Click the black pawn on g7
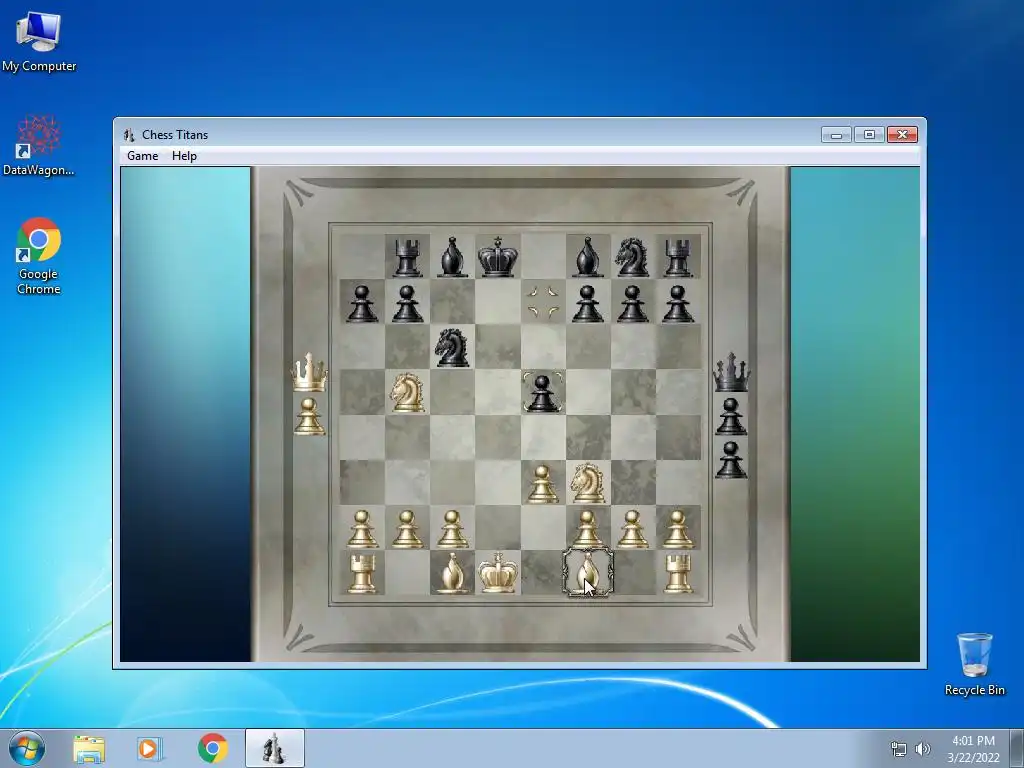This screenshot has width=1024, height=768. pyautogui.click(x=633, y=303)
